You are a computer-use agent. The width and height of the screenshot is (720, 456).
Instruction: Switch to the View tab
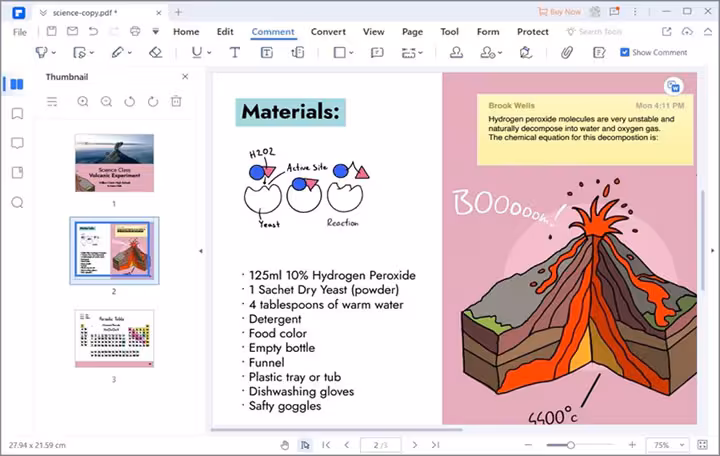(373, 32)
